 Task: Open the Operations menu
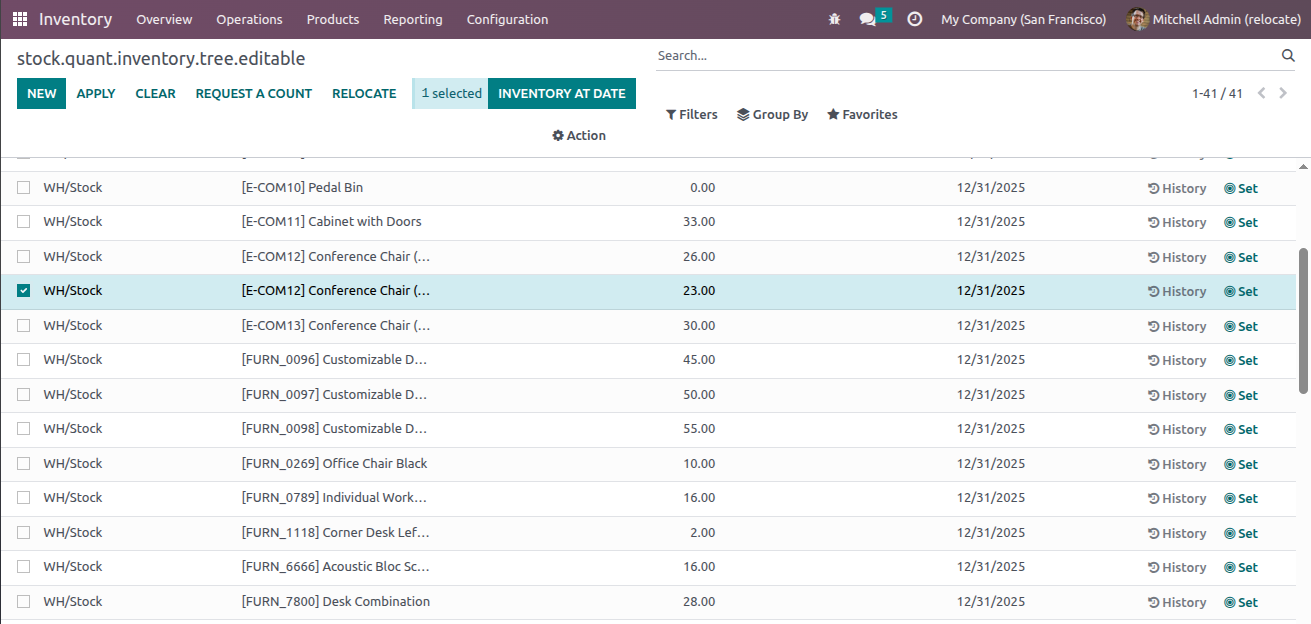pyautogui.click(x=249, y=19)
